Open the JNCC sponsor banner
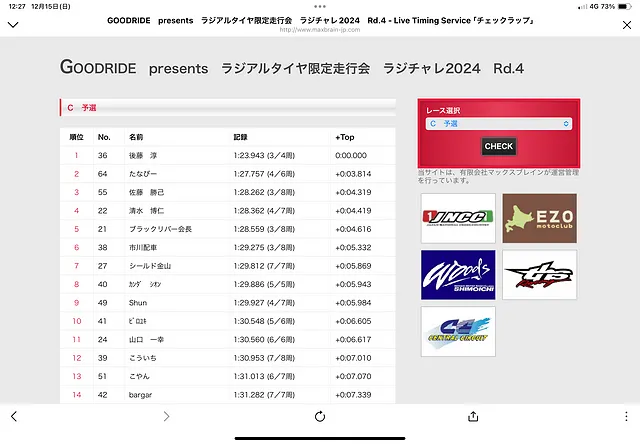Viewport: 640px width, 444px height. pyautogui.click(x=457, y=219)
